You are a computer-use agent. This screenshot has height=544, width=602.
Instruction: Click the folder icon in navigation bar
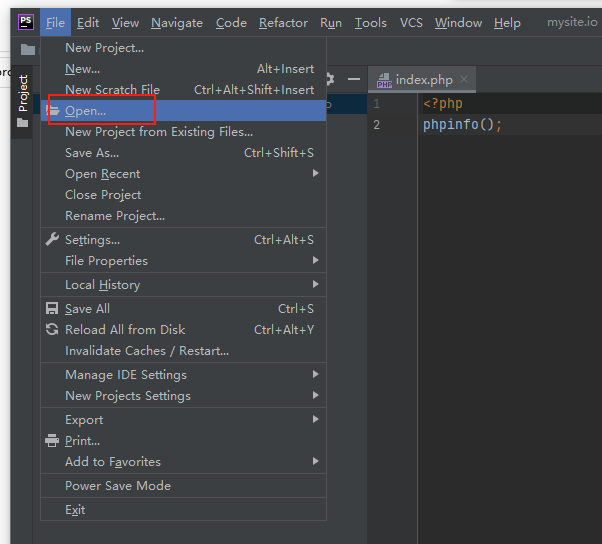pos(28,49)
